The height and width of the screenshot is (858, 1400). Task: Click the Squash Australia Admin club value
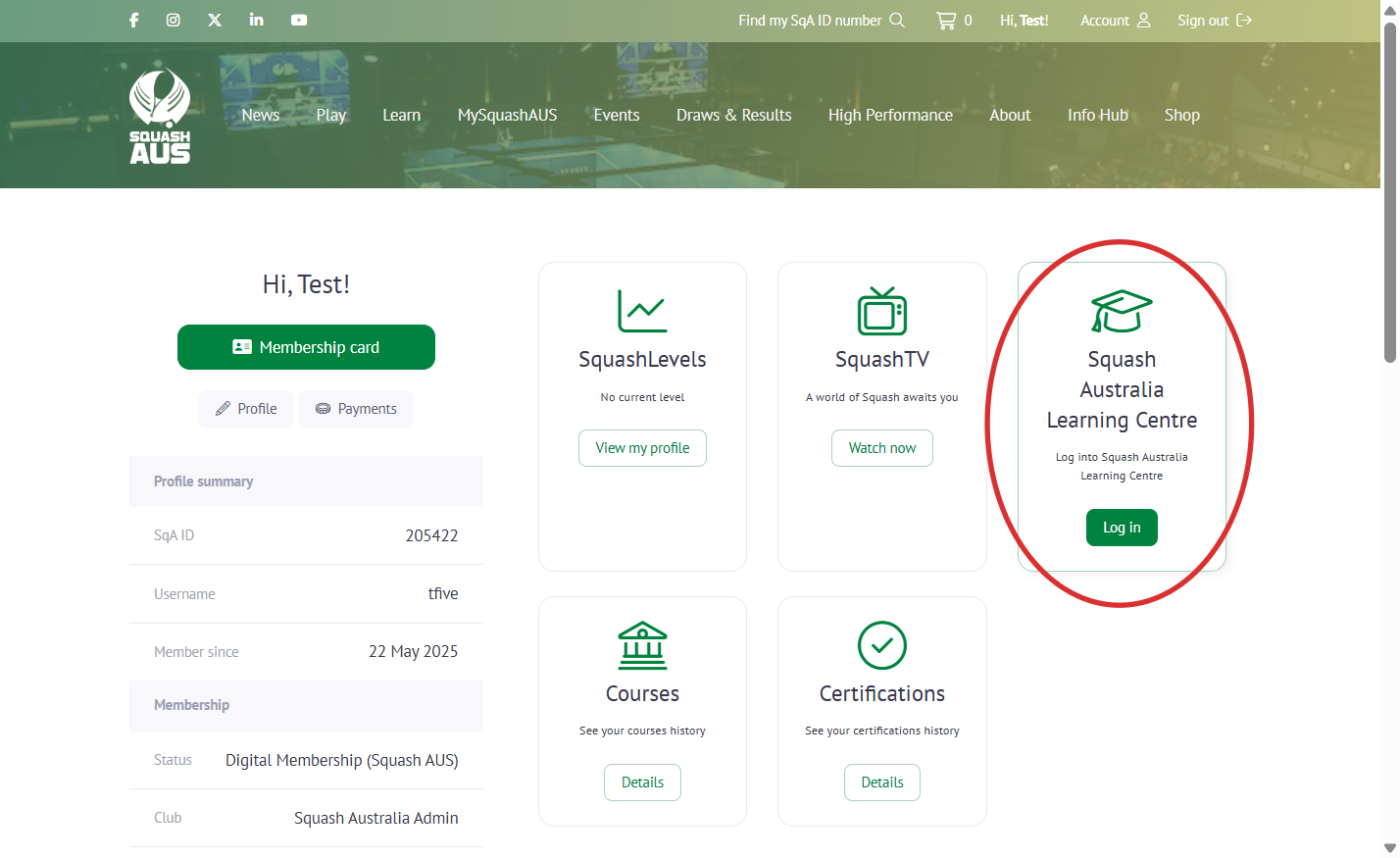tap(376, 818)
